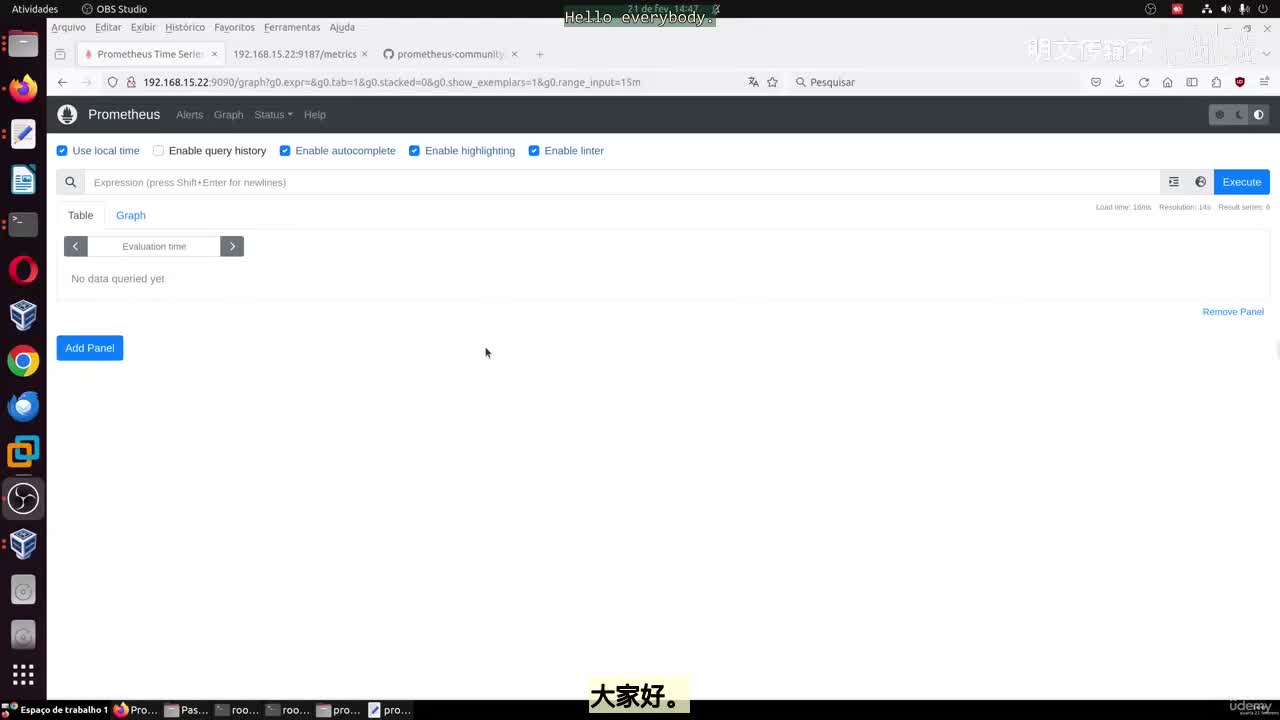Open the Firefox extensions puzzle icon
The width and height of the screenshot is (1280, 720).
pos(1216,82)
